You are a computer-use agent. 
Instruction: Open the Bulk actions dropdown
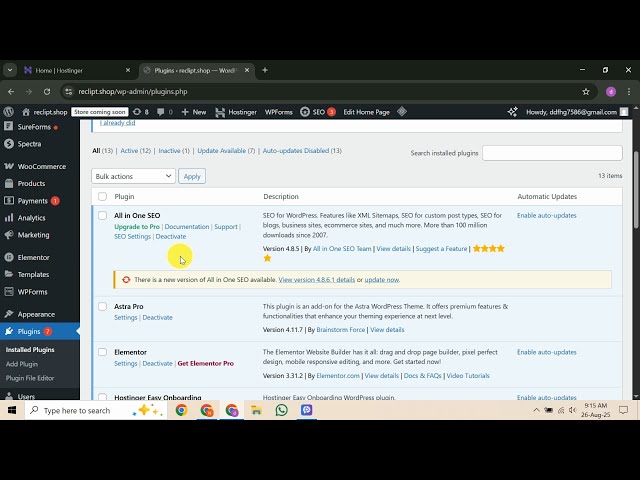(x=133, y=176)
